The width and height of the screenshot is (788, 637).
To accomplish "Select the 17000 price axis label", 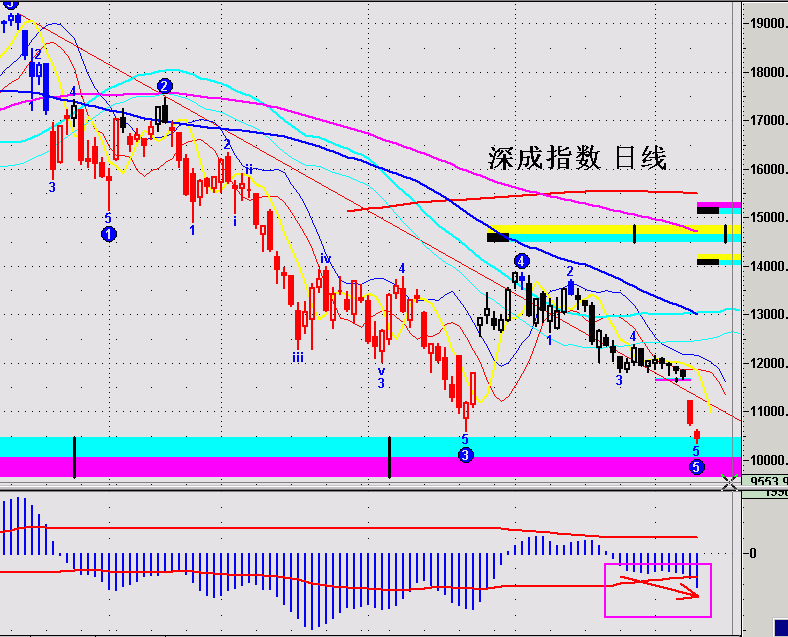I will (767, 121).
